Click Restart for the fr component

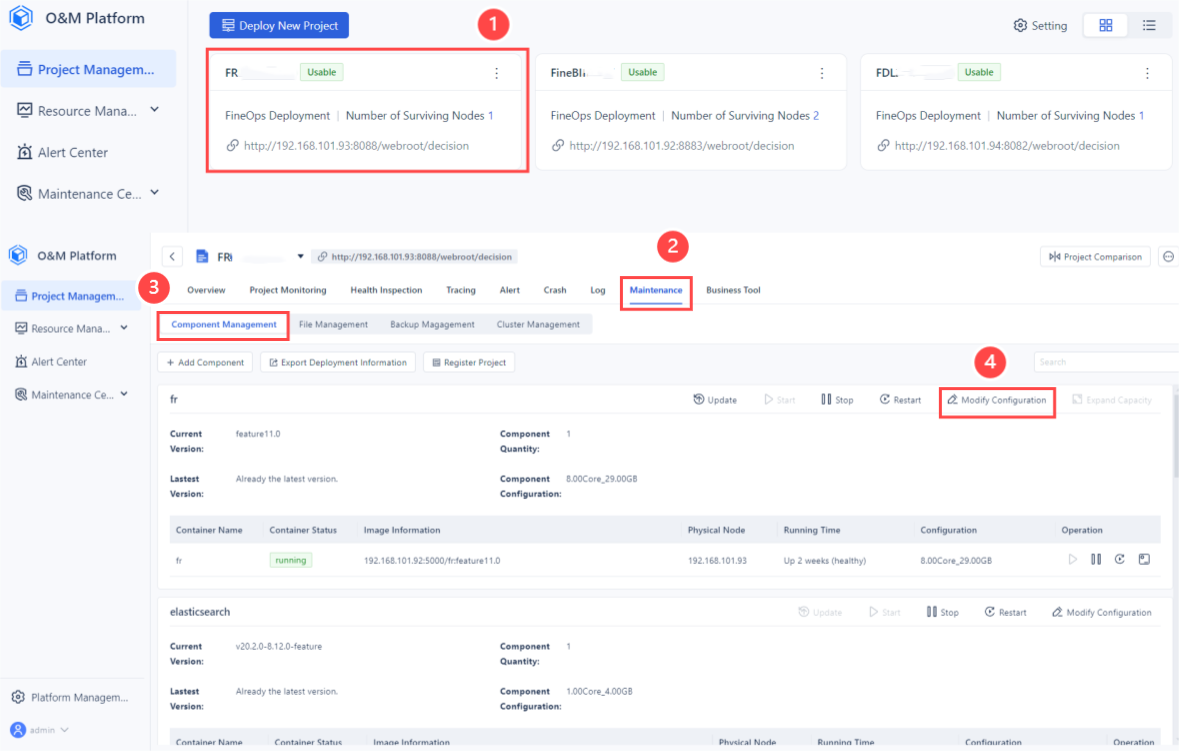coord(900,400)
